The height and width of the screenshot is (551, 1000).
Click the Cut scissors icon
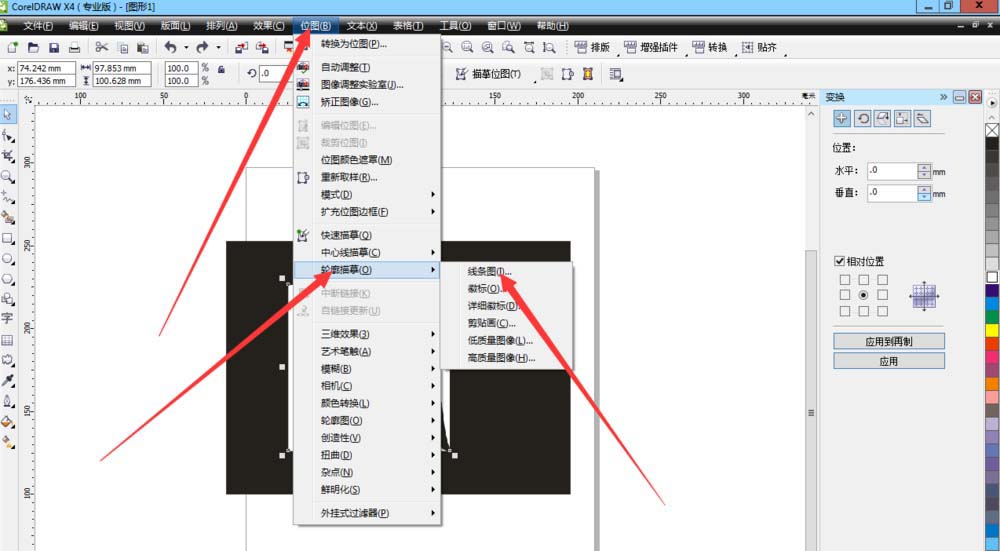coord(101,47)
